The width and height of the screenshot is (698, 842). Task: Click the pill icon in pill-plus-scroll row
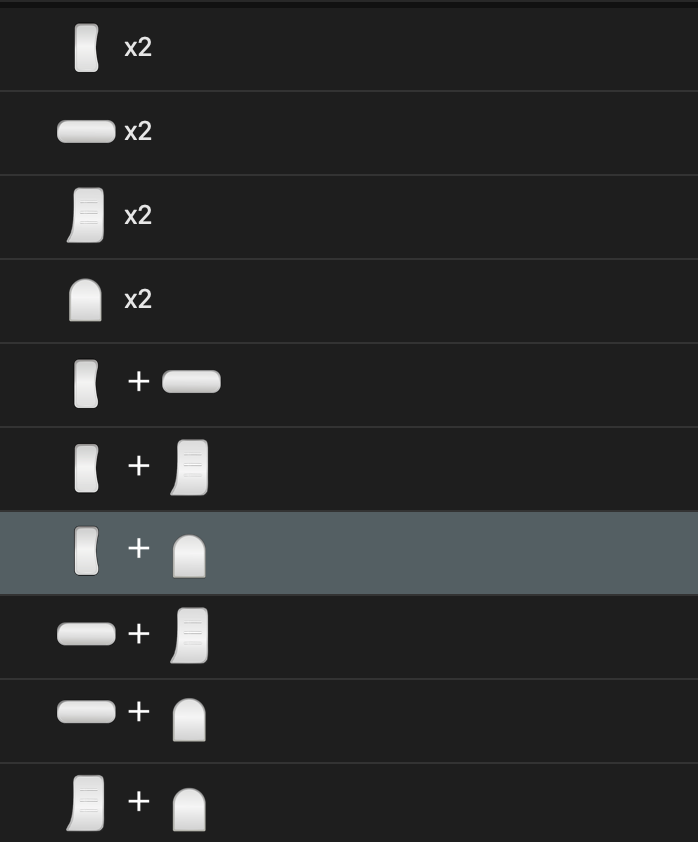86,634
